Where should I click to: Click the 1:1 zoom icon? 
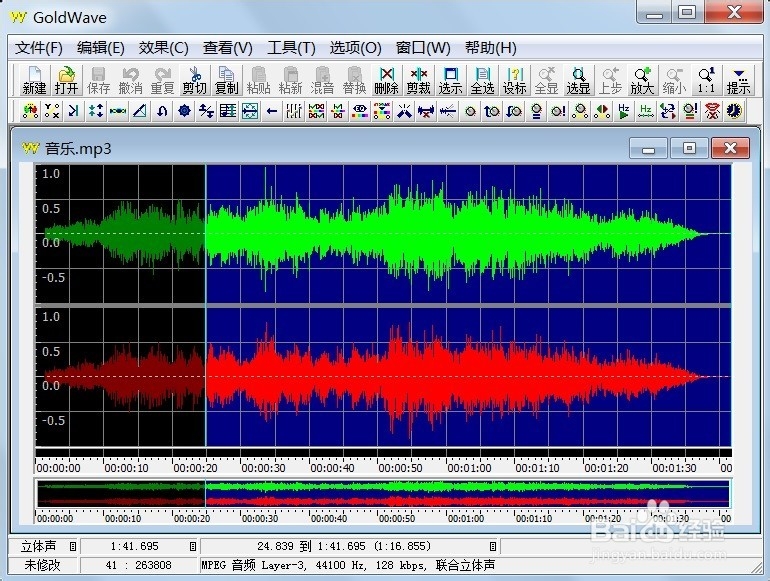coord(706,80)
